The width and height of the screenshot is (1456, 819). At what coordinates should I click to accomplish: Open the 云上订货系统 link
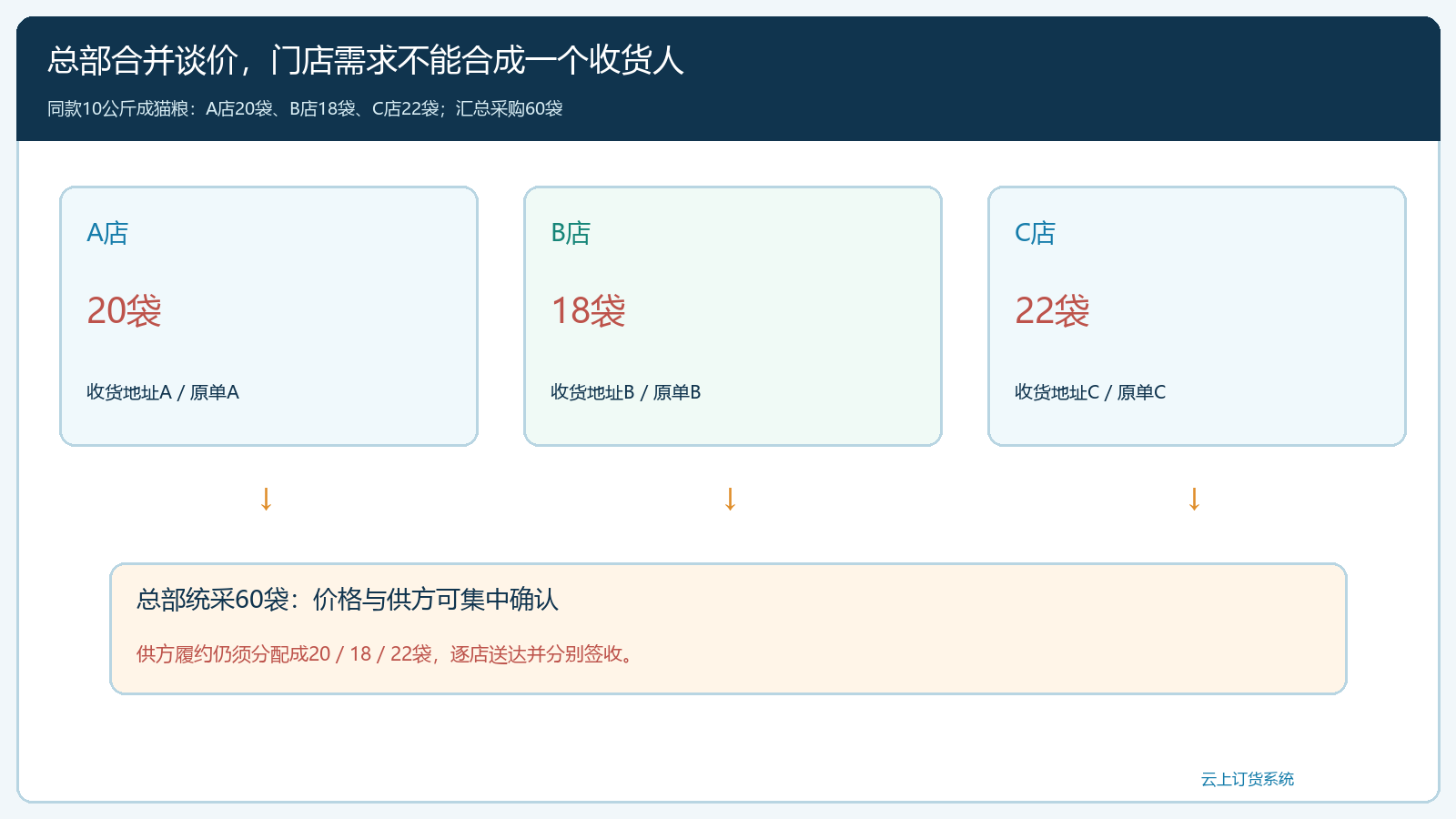pos(1248,779)
